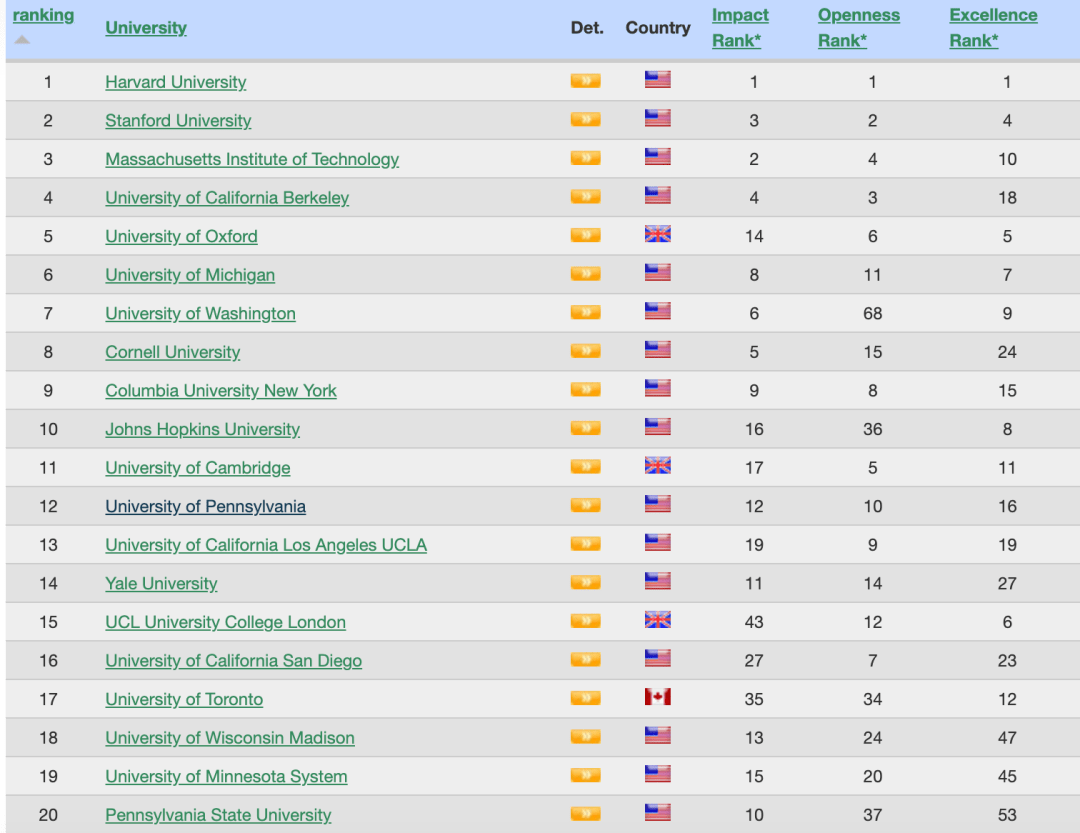Open University of Washington link

click(200, 313)
